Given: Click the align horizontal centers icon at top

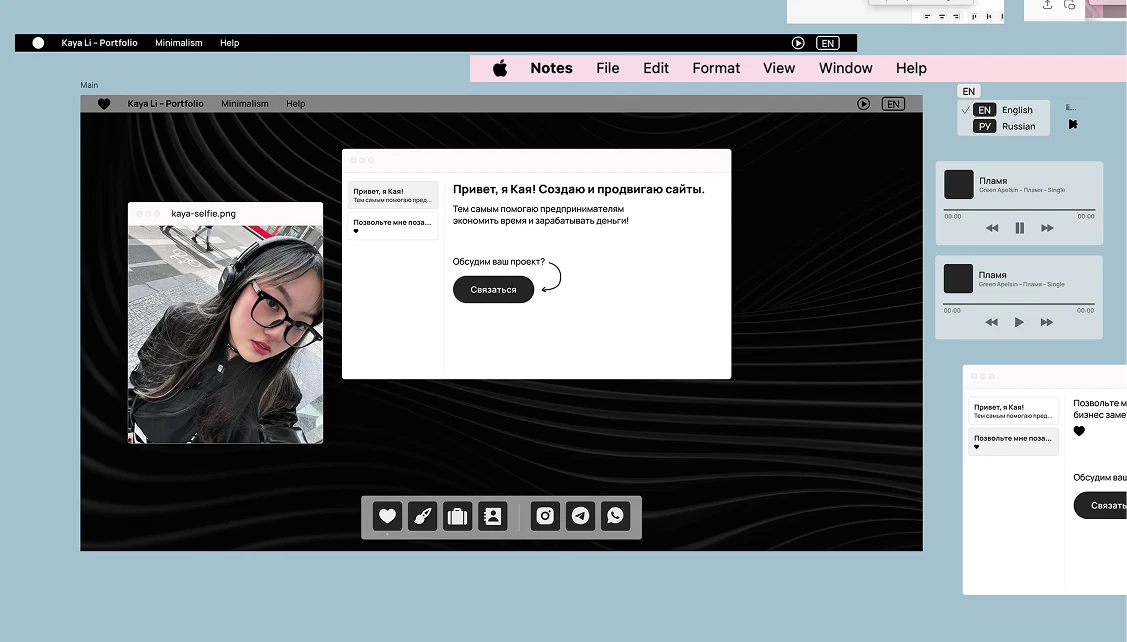Looking at the screenshot, I should pyautogui.click(x=942, y=17).
